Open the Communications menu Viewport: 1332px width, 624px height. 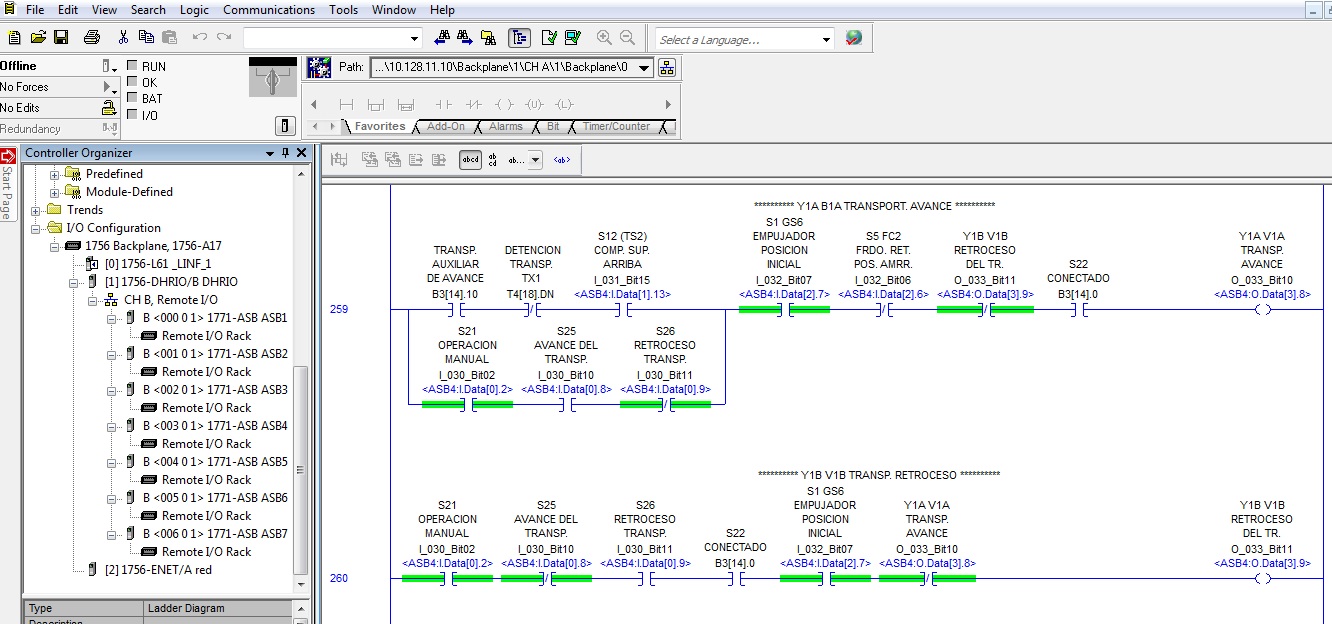pyautogui.click(x=268, y=10)
